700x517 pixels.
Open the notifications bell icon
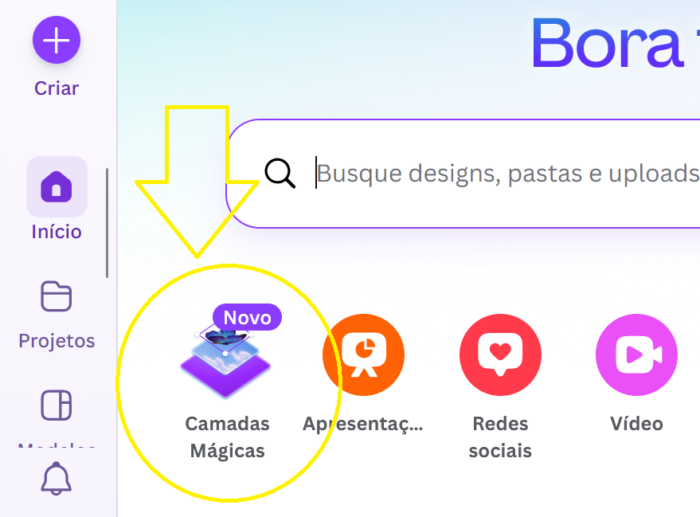pyautogui.click(x=56, y=479)
